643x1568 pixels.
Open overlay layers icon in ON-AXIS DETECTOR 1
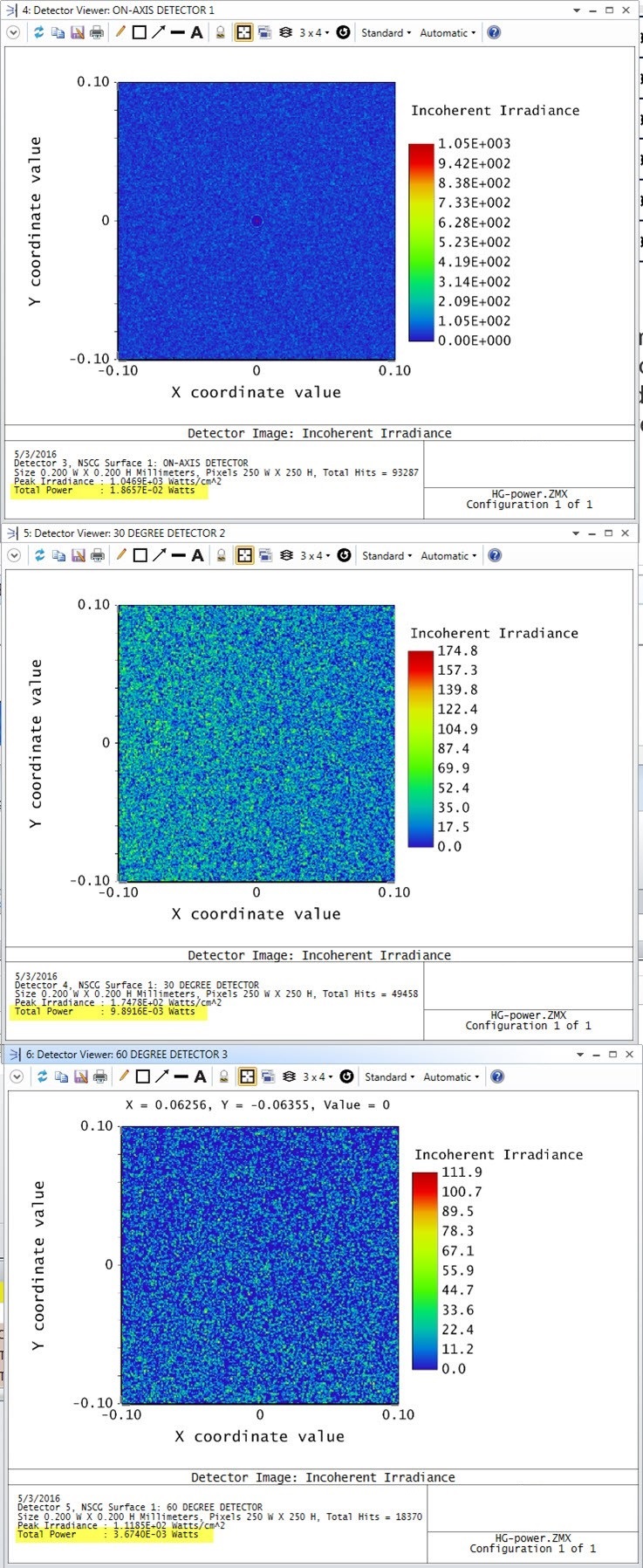coord(285,32)
